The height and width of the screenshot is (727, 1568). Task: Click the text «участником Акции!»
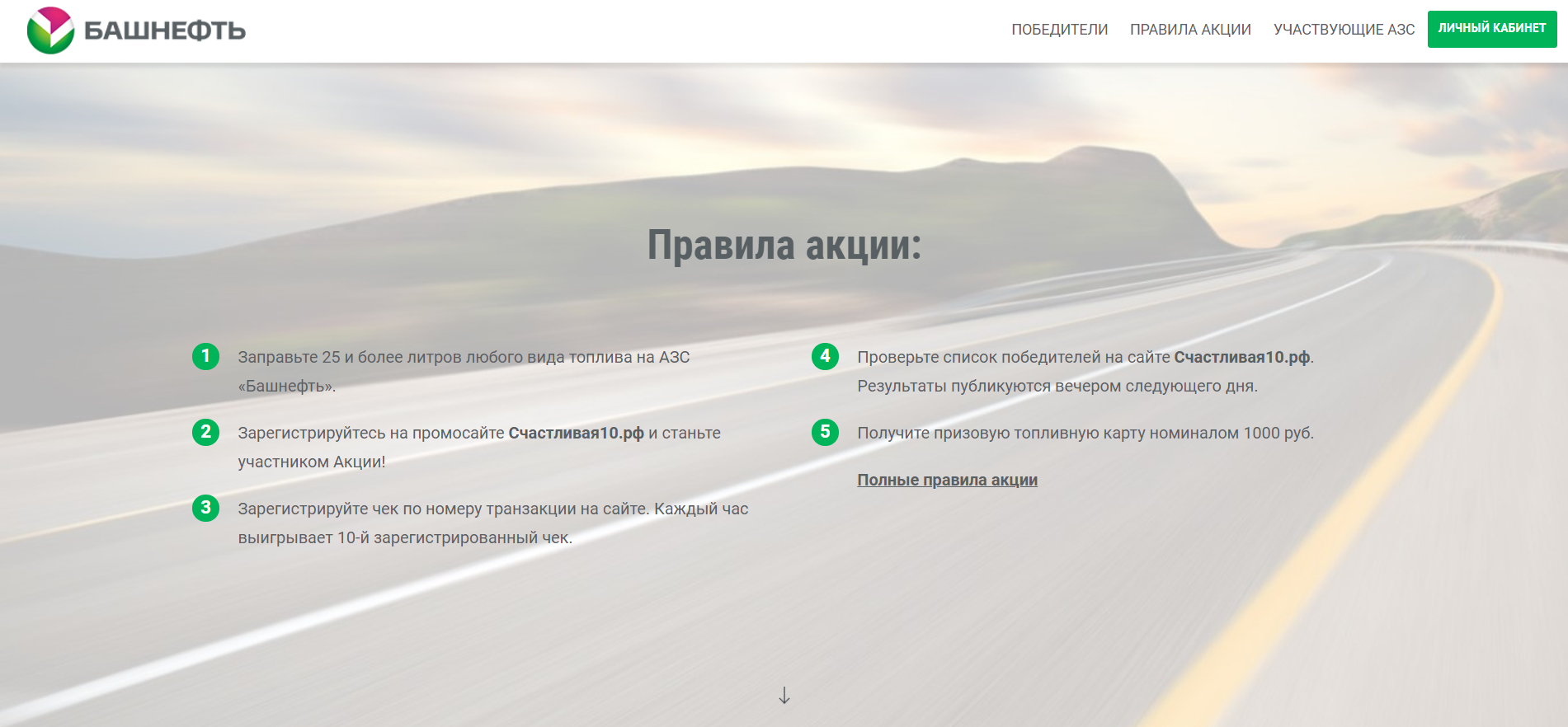click(x=312, y=462)
